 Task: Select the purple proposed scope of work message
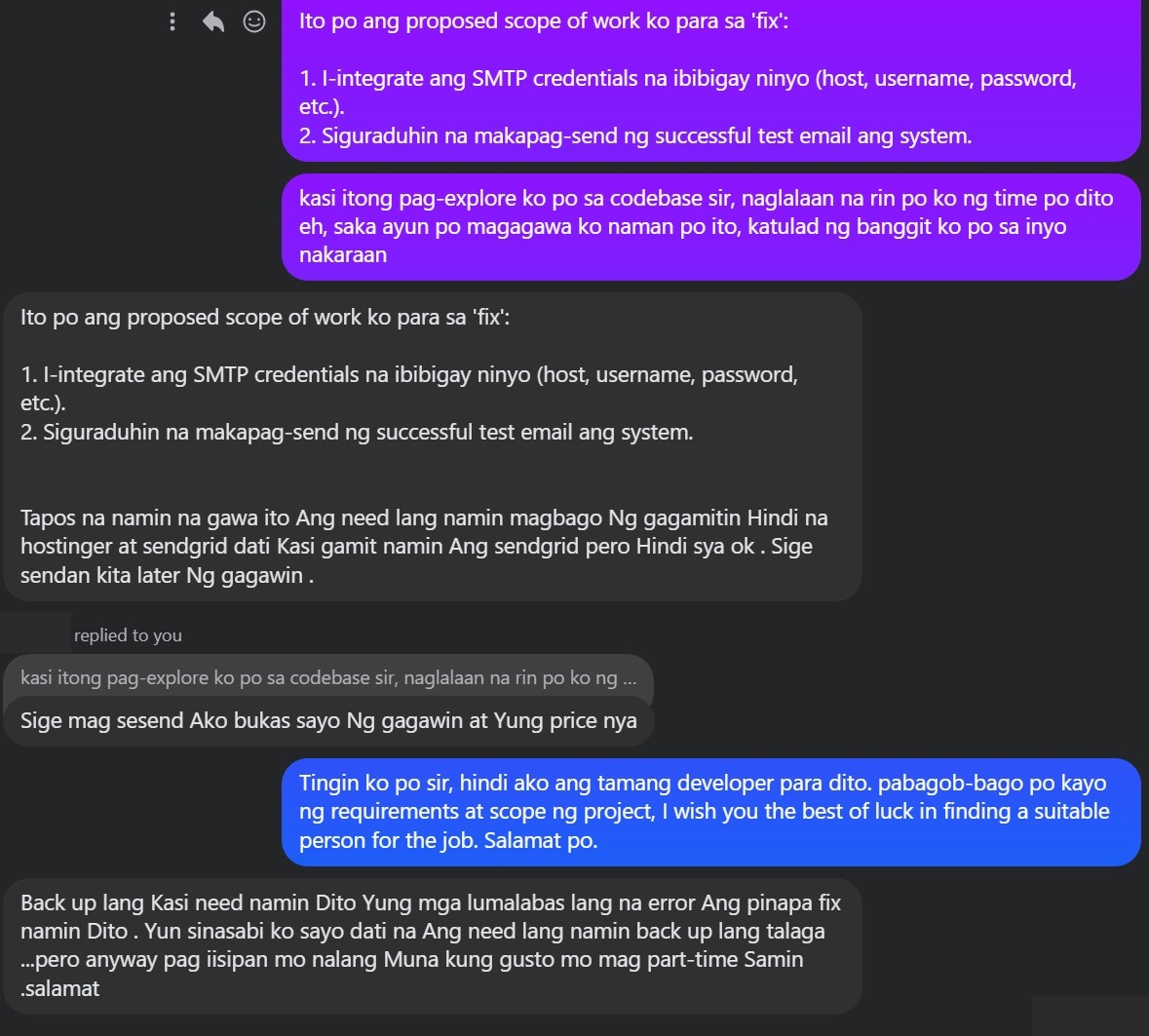tap(710, 78)
